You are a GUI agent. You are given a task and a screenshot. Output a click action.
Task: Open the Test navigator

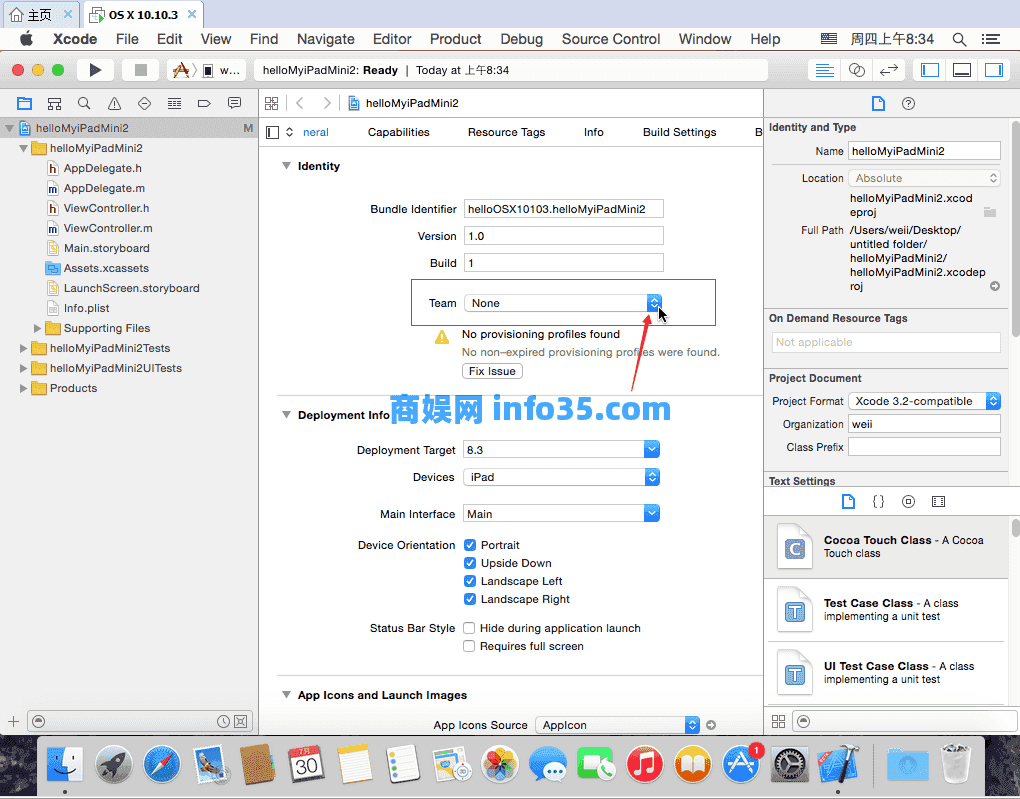coord(144,103)
